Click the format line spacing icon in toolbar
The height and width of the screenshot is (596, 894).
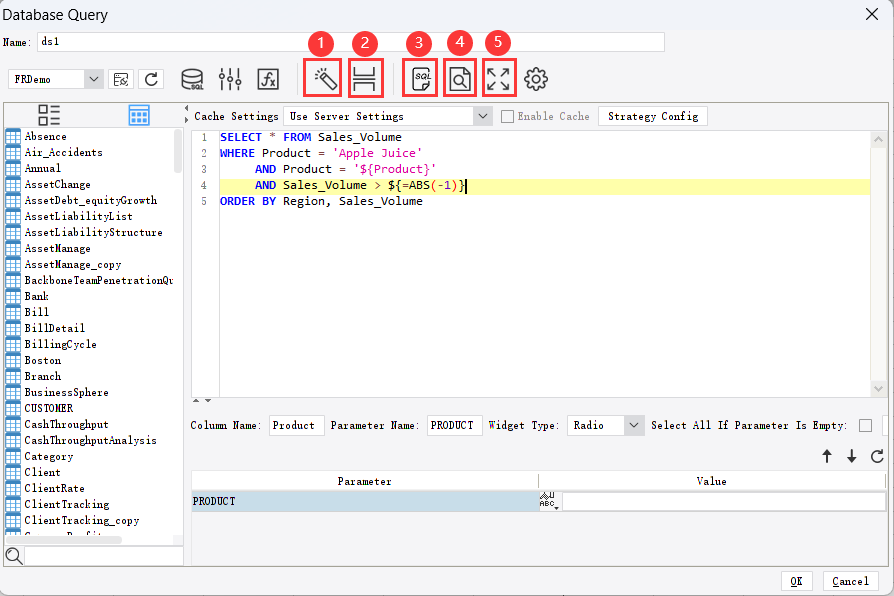click(364, 79)
